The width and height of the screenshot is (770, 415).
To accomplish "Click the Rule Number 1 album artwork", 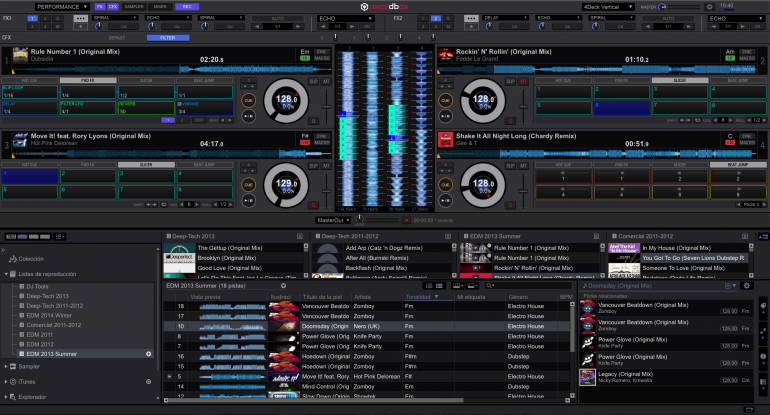I will click(20, 55).
